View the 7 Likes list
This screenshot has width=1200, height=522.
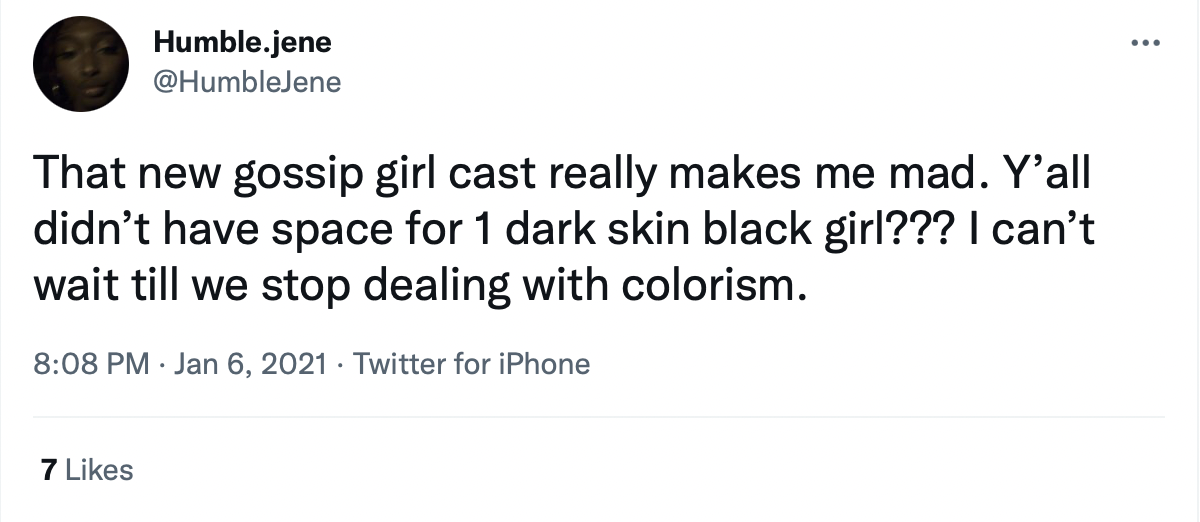tap(84, 469)
